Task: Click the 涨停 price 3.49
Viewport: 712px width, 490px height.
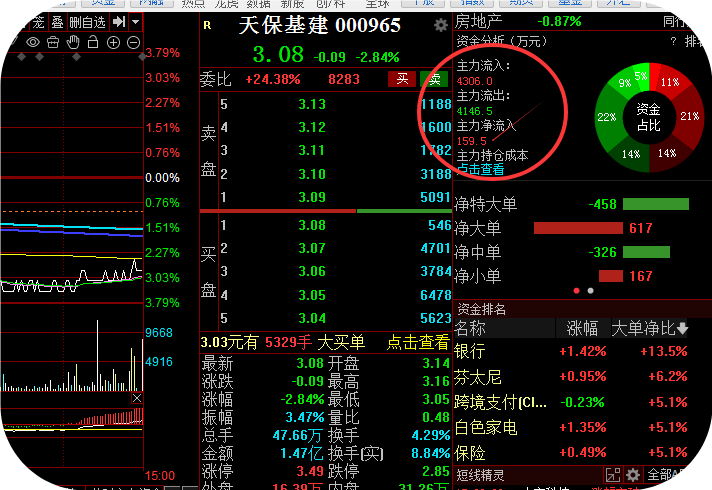Action: pos(310,471)
